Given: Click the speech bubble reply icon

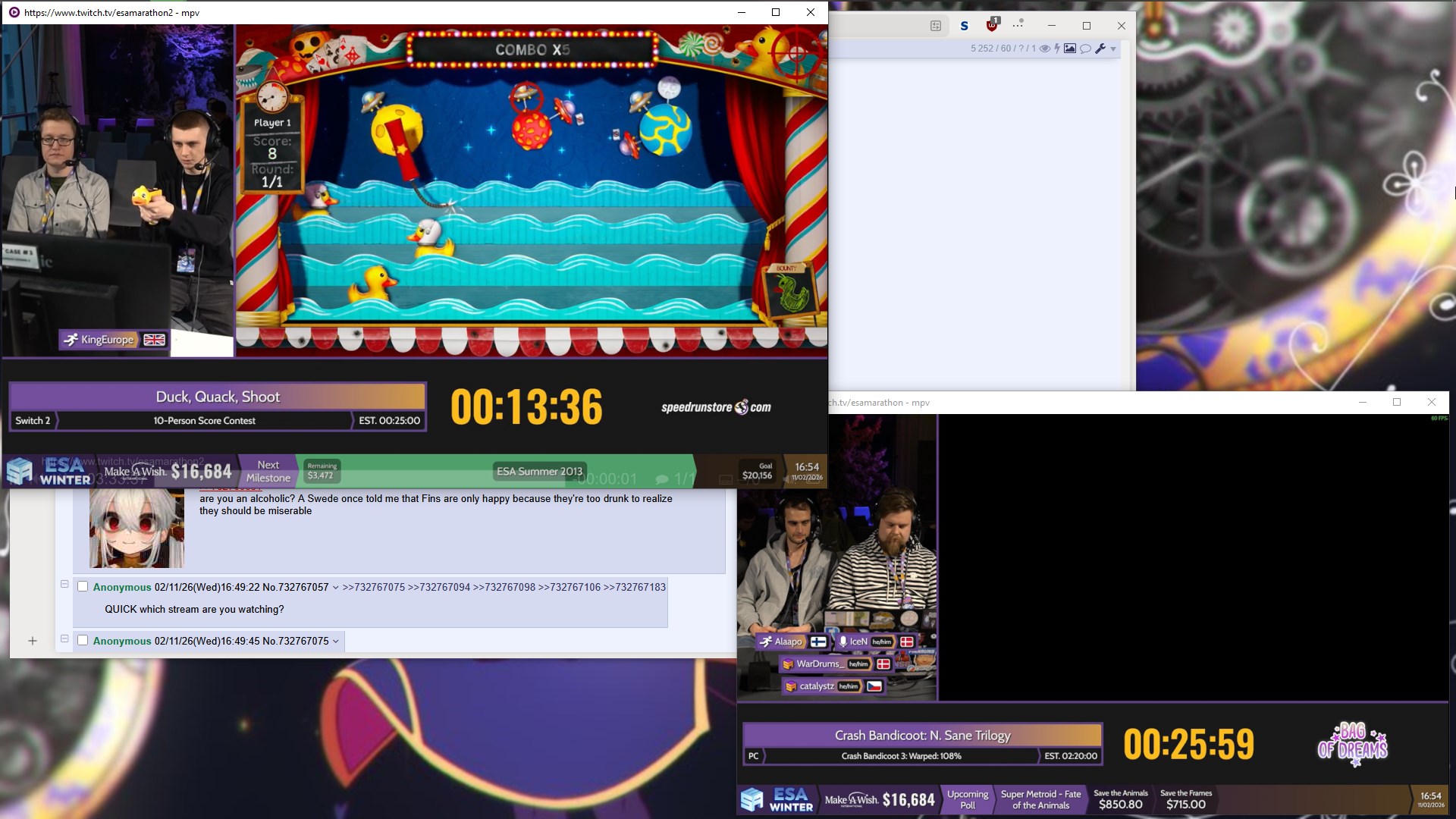Looking at the screenshot, I should [x=1085, y=49].
